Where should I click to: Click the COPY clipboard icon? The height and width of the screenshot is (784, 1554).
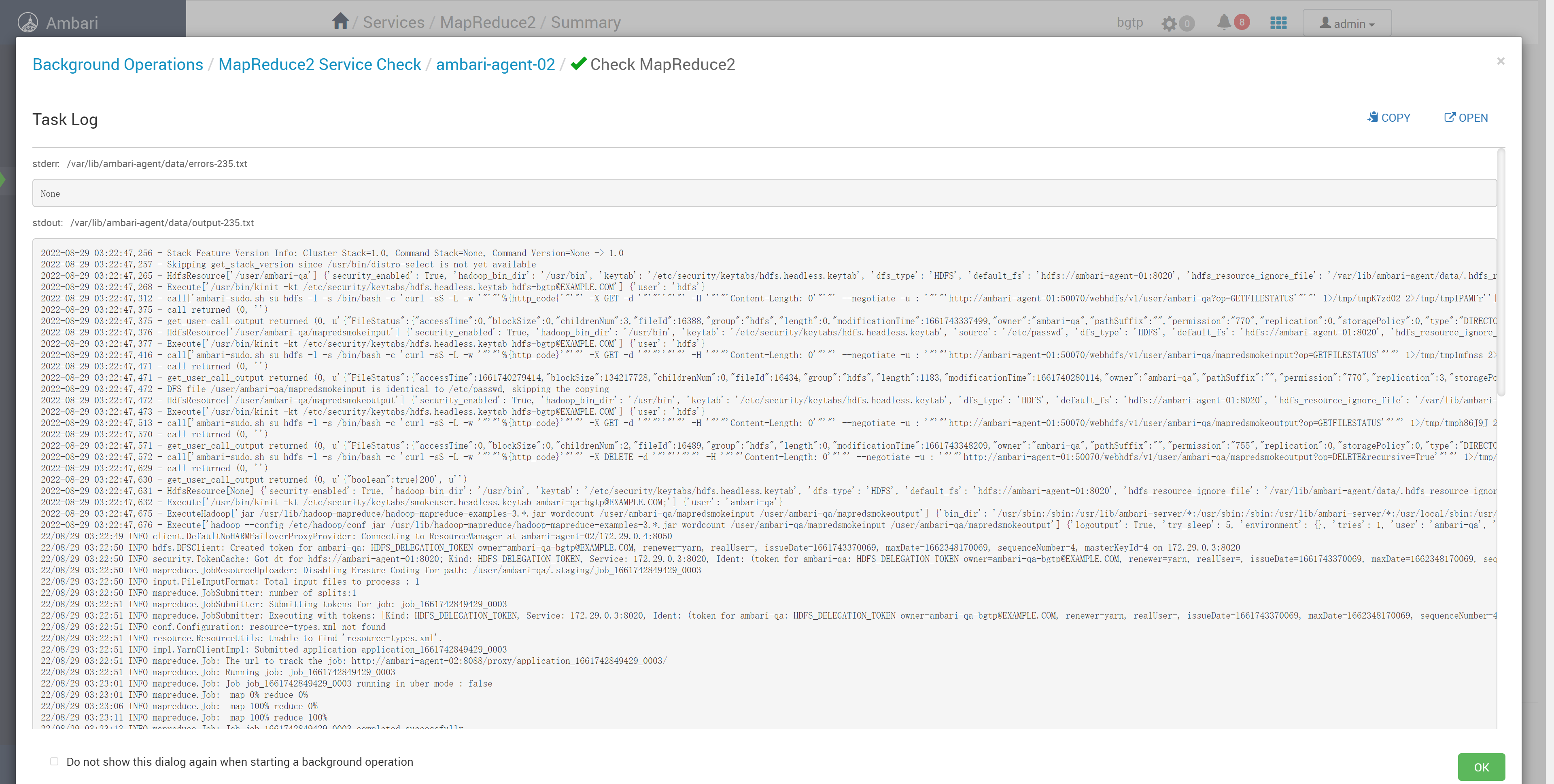[1373, 117]
